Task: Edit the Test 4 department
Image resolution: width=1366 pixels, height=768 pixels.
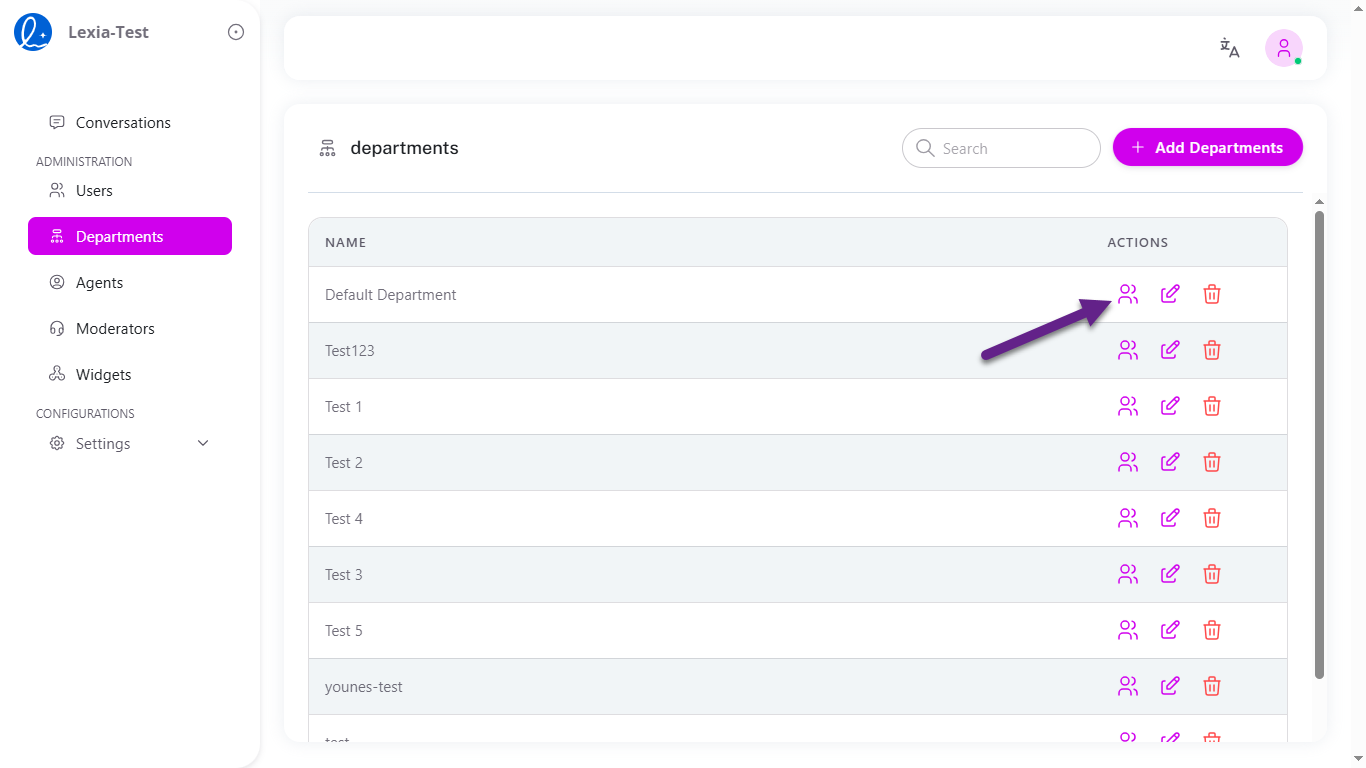Action: 1170,518
